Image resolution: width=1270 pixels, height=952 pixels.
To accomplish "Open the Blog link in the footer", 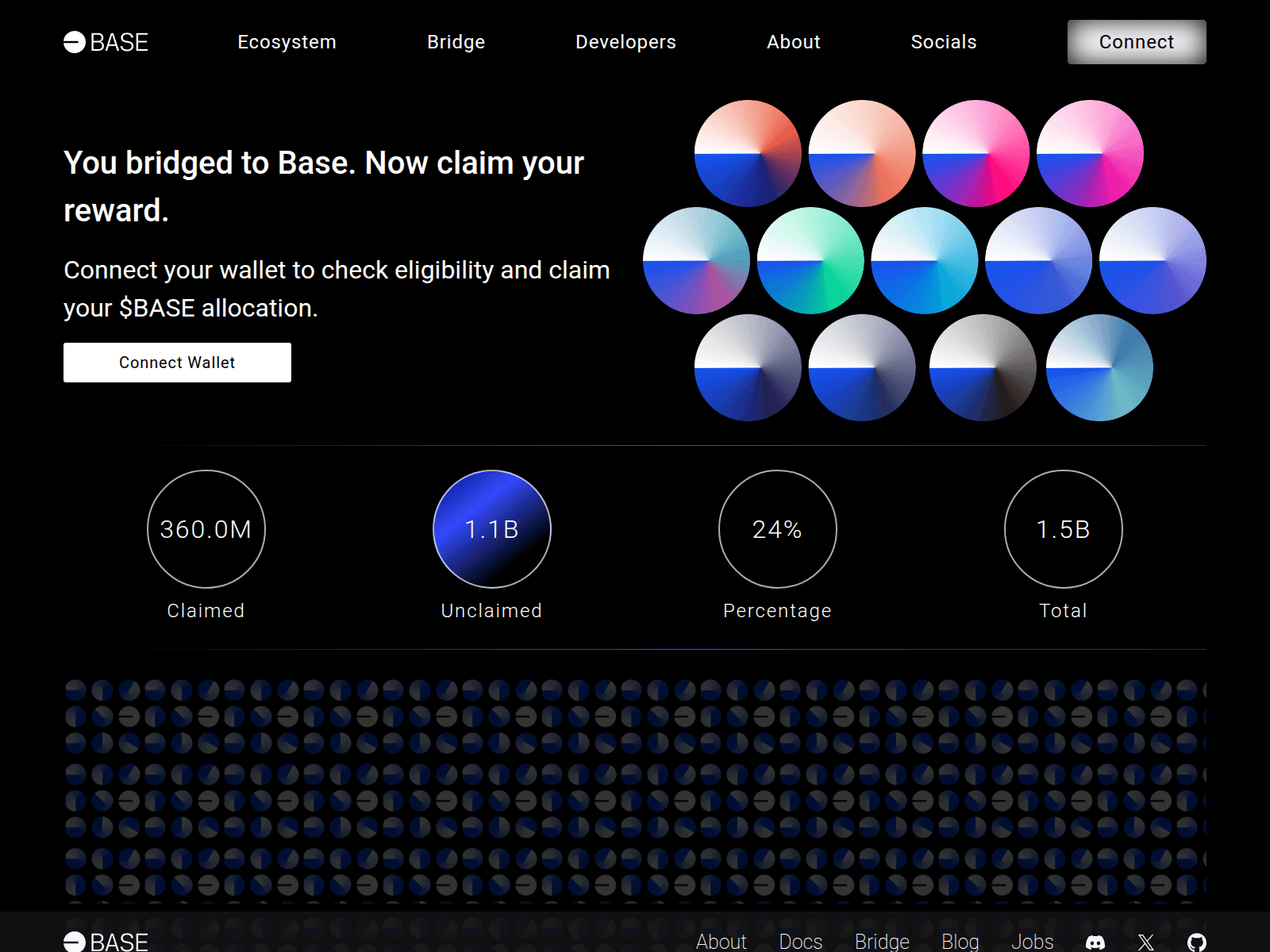I will click(960, 942).
